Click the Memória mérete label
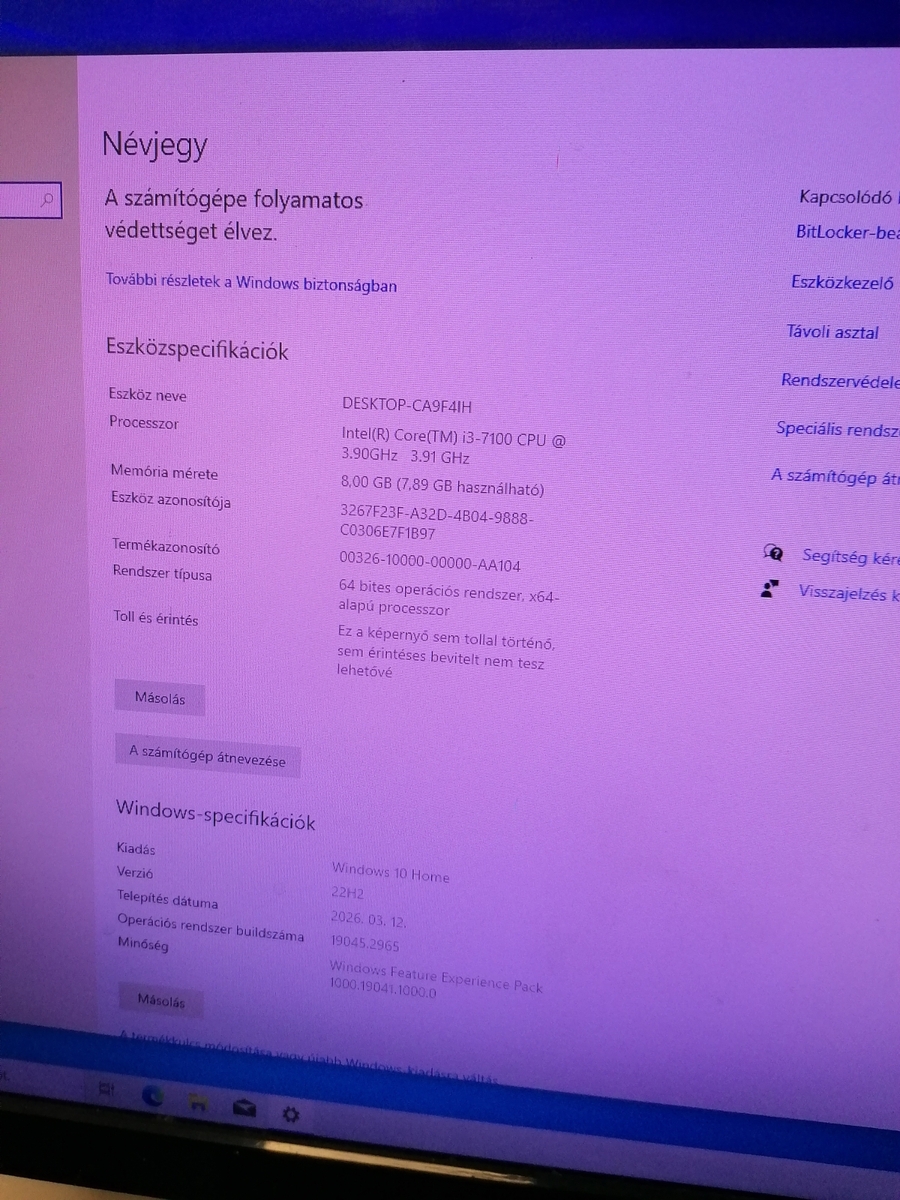Image resolution: width=900 pixels, height=1200 pixels. 164,472
